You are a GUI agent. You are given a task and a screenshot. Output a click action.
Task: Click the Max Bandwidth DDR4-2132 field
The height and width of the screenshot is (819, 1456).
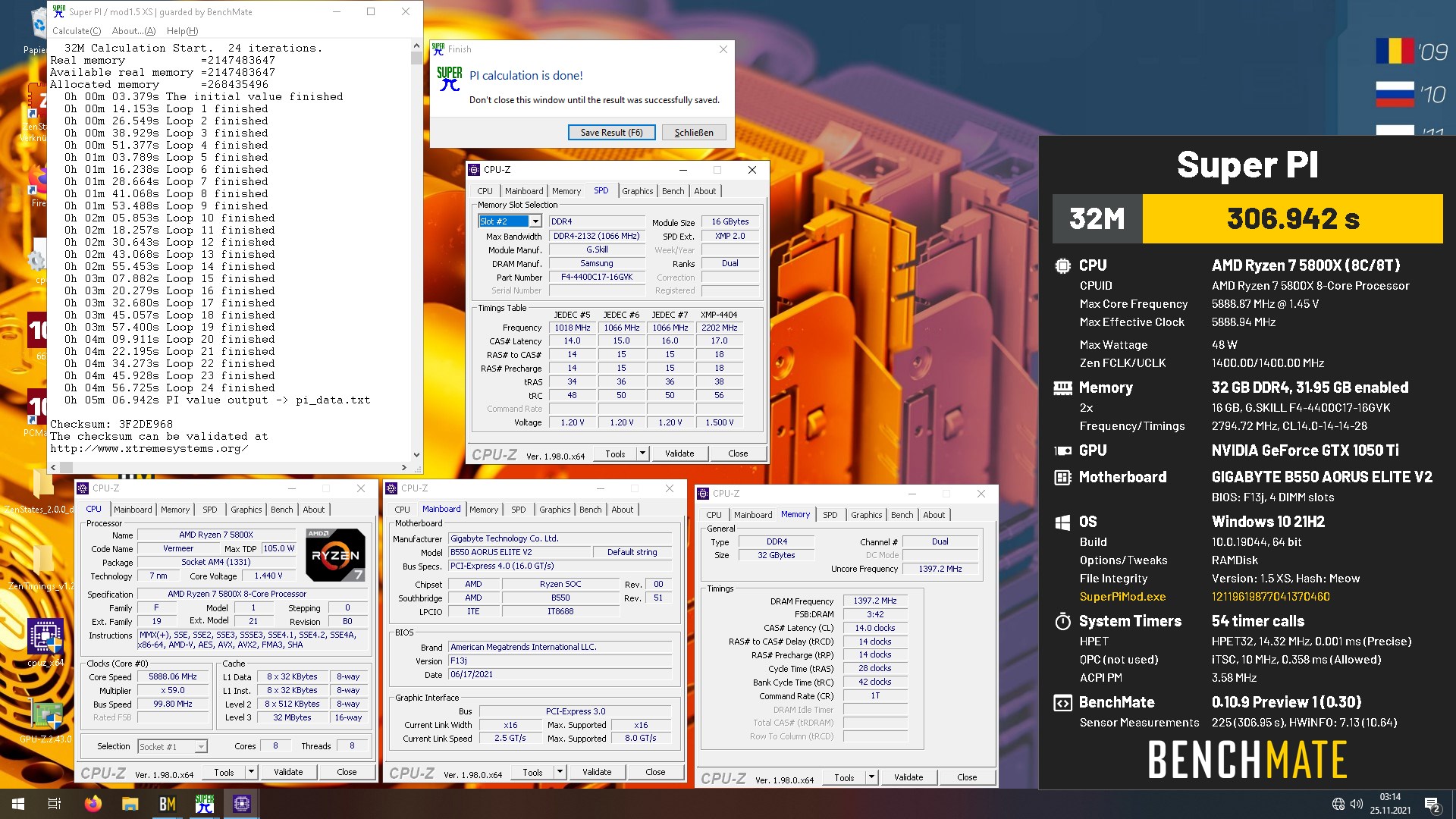click(596, 236)
